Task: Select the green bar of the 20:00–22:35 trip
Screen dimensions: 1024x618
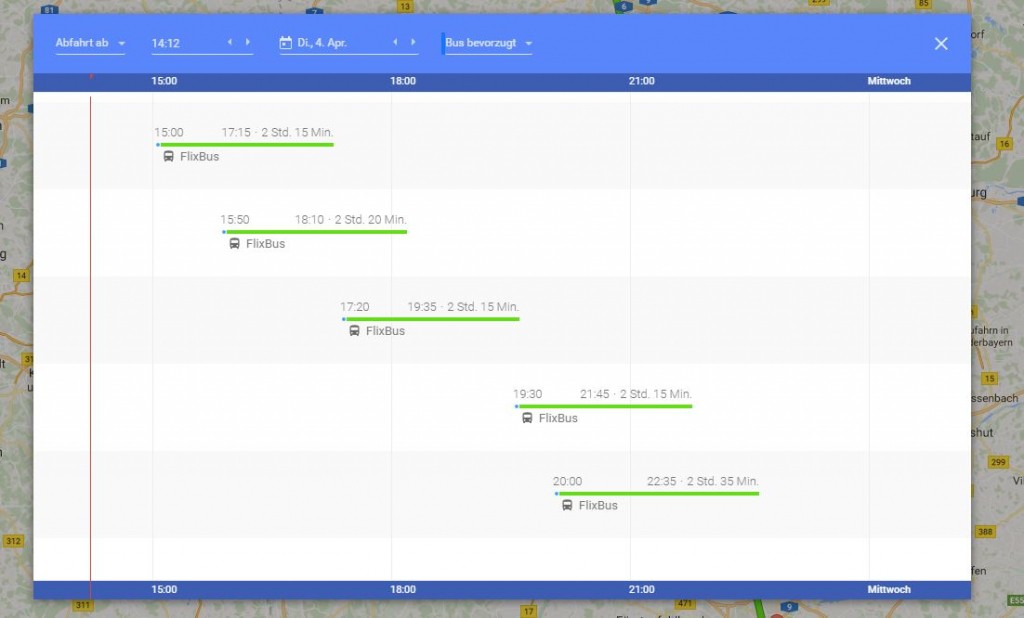Action: click(x=657, y=493)
